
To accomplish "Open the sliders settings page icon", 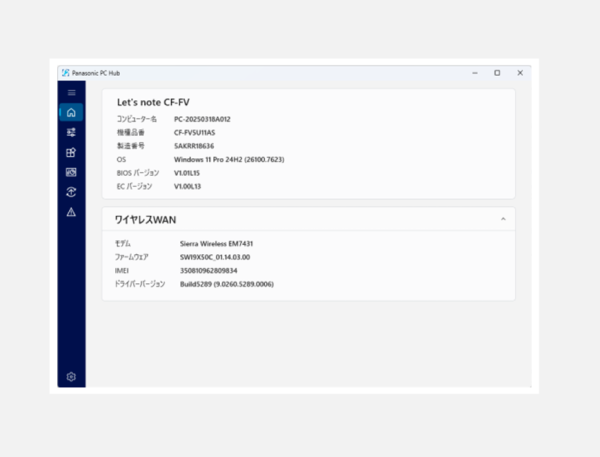I will pos(71,132).
